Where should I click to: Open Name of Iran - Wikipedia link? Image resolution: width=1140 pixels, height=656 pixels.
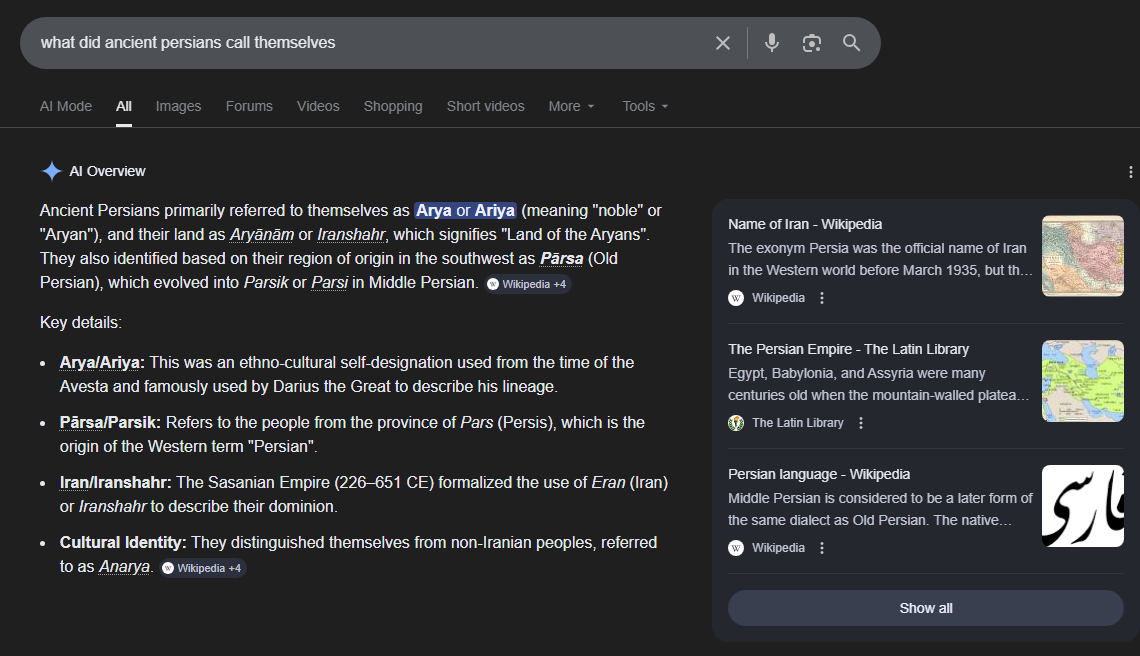click(x=805, y=224)
